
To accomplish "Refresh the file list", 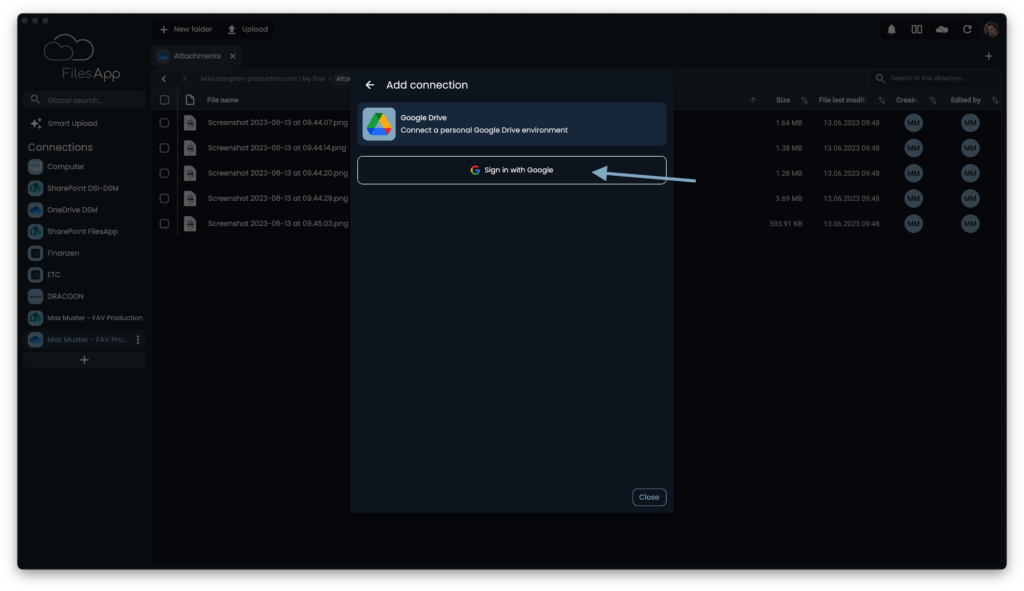I will (x=967, y=29).
